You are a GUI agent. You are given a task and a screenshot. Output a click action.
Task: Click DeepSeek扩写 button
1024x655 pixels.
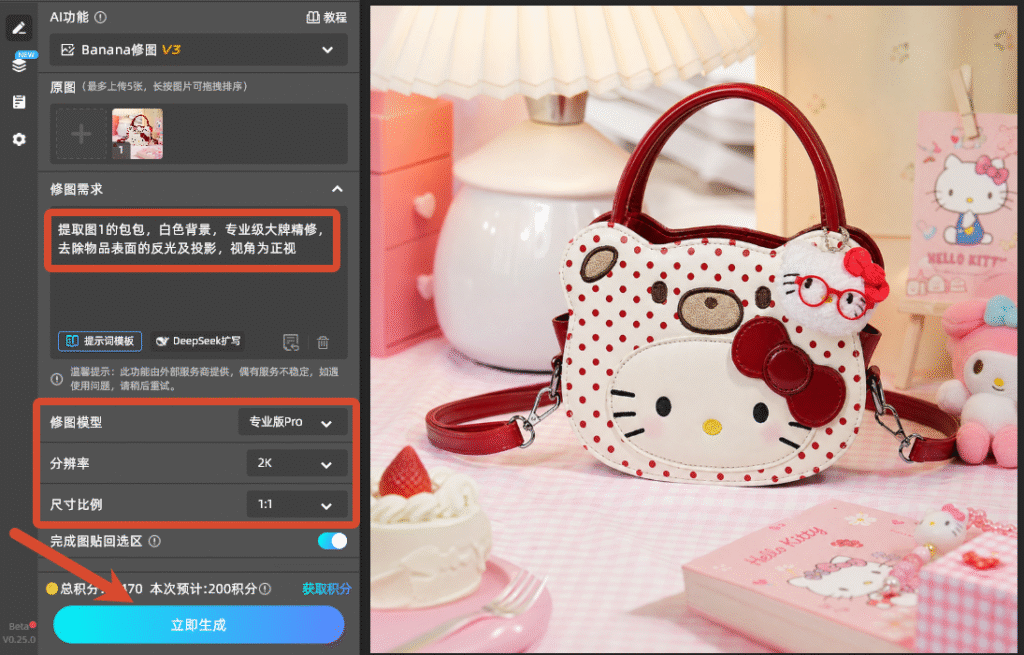pos(199,341)
